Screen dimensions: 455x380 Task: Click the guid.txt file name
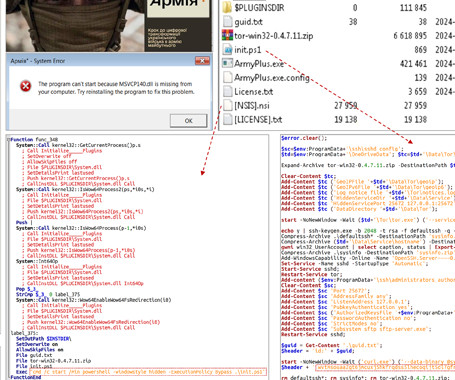tap(248, 22)
